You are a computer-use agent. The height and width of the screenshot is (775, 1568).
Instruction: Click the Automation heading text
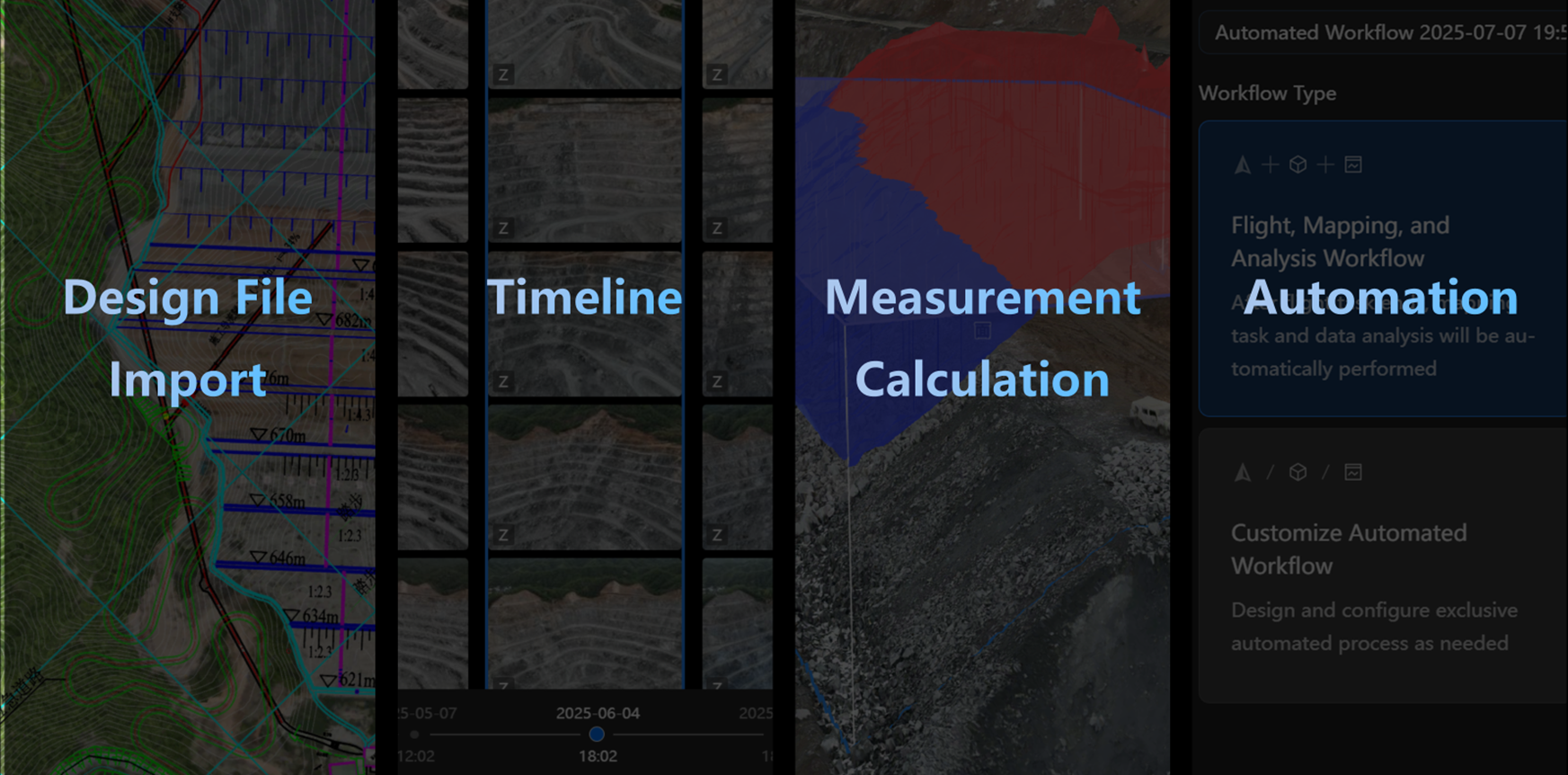[1380, 297]
